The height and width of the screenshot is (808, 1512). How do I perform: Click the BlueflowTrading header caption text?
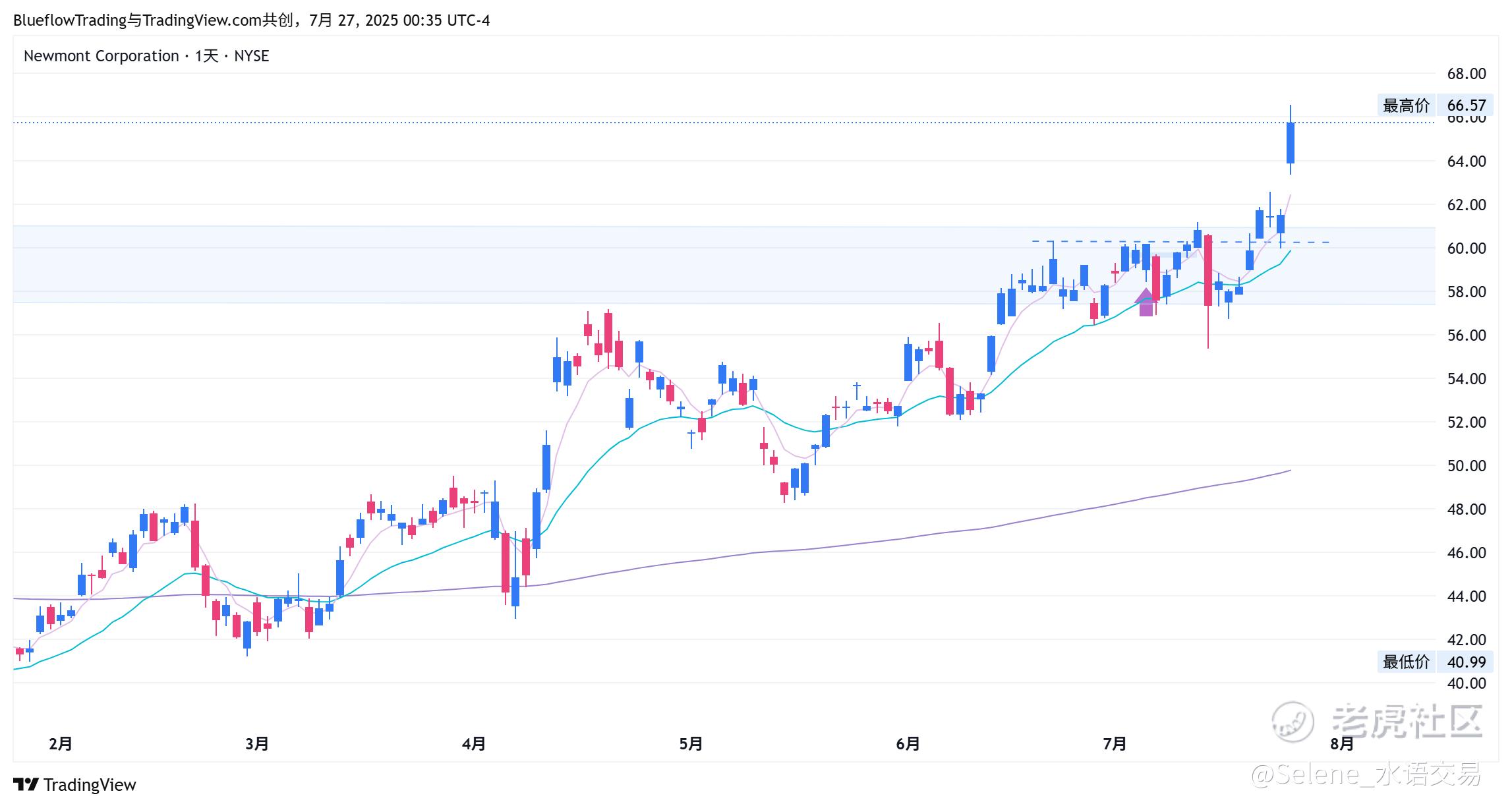pos(252,20)
